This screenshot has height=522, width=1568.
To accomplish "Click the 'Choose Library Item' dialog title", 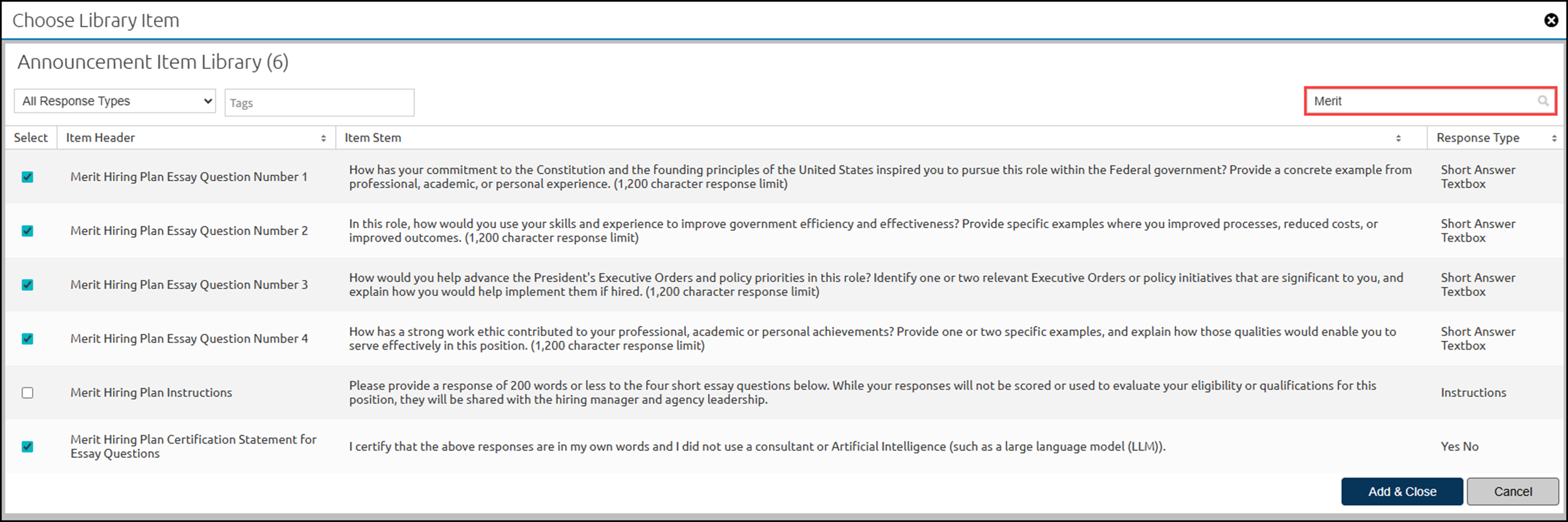I will [x=96, y=21].
